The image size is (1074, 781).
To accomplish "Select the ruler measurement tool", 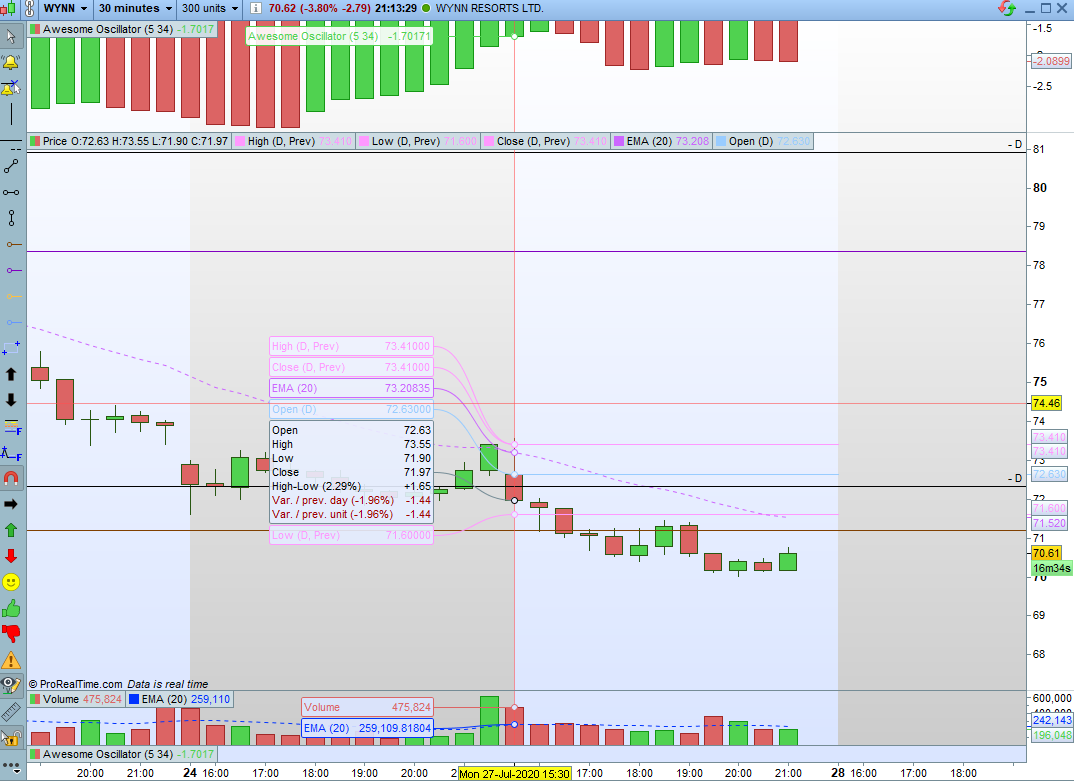I will [11, 712].
